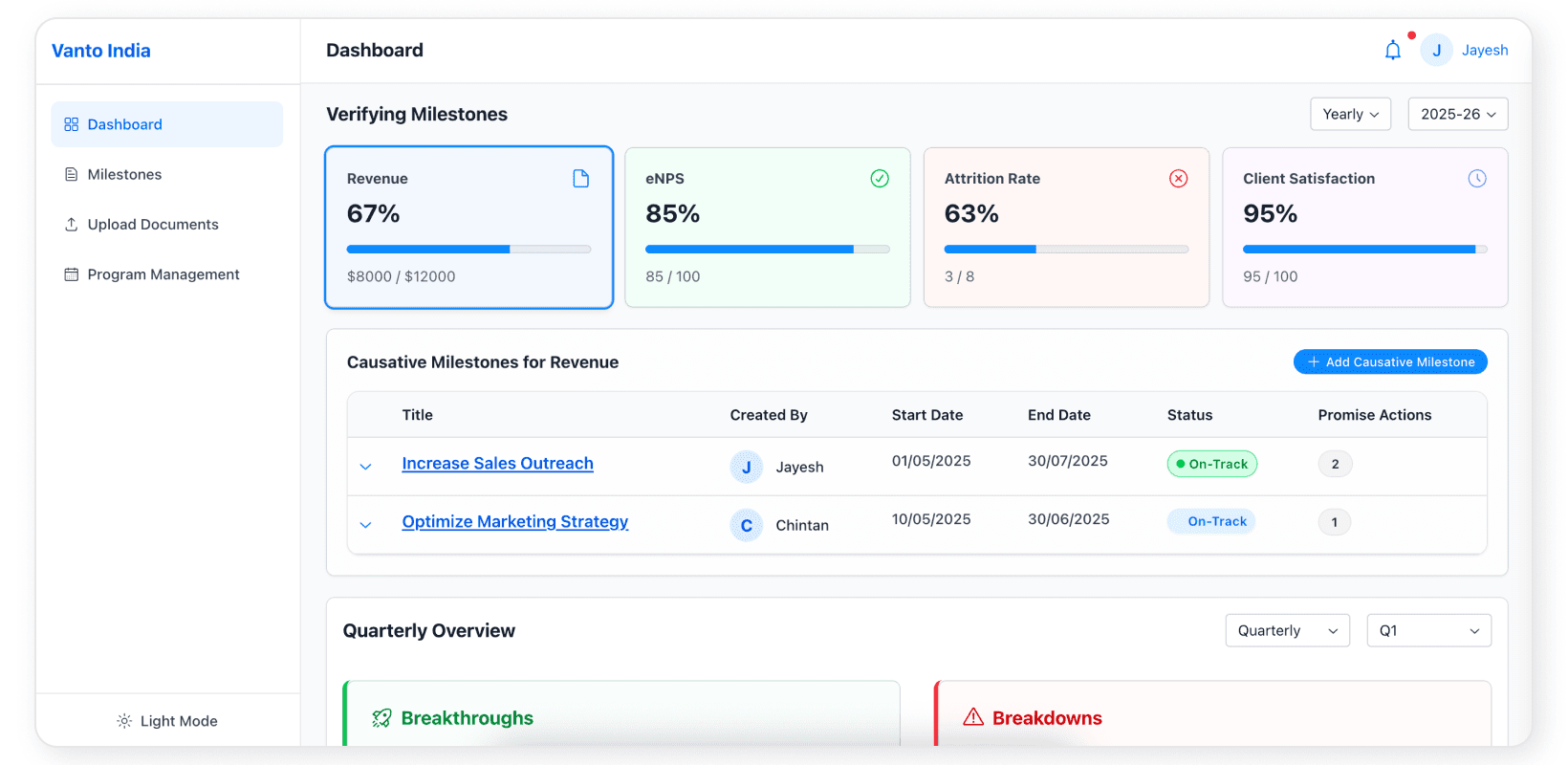The height and width of the screenshot is (765, 1568).
Task: Expand the Increase Sales Outreach row chevron
Action: (x=365, y=467)
